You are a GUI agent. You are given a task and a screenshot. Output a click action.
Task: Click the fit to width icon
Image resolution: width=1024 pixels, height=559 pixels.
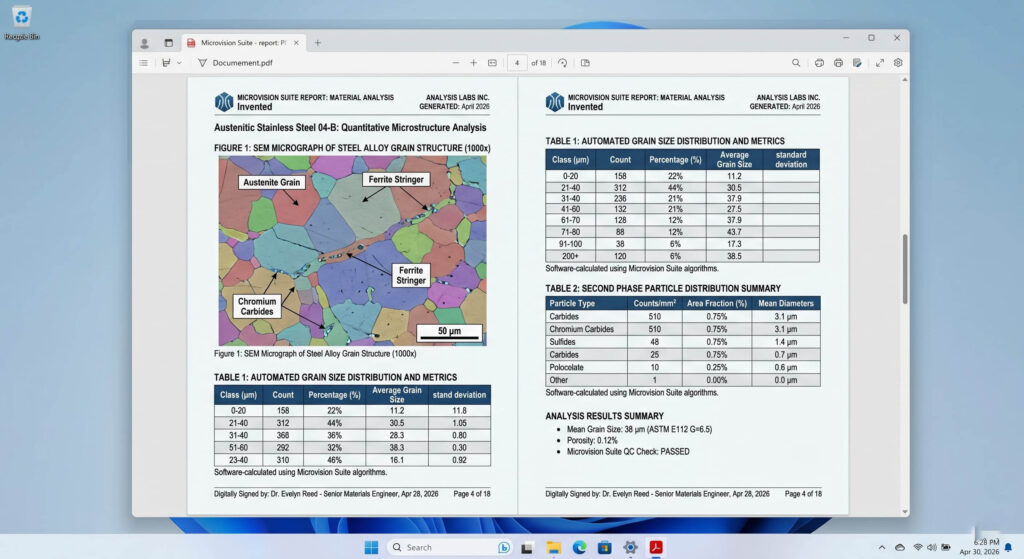tap(492, 63)
